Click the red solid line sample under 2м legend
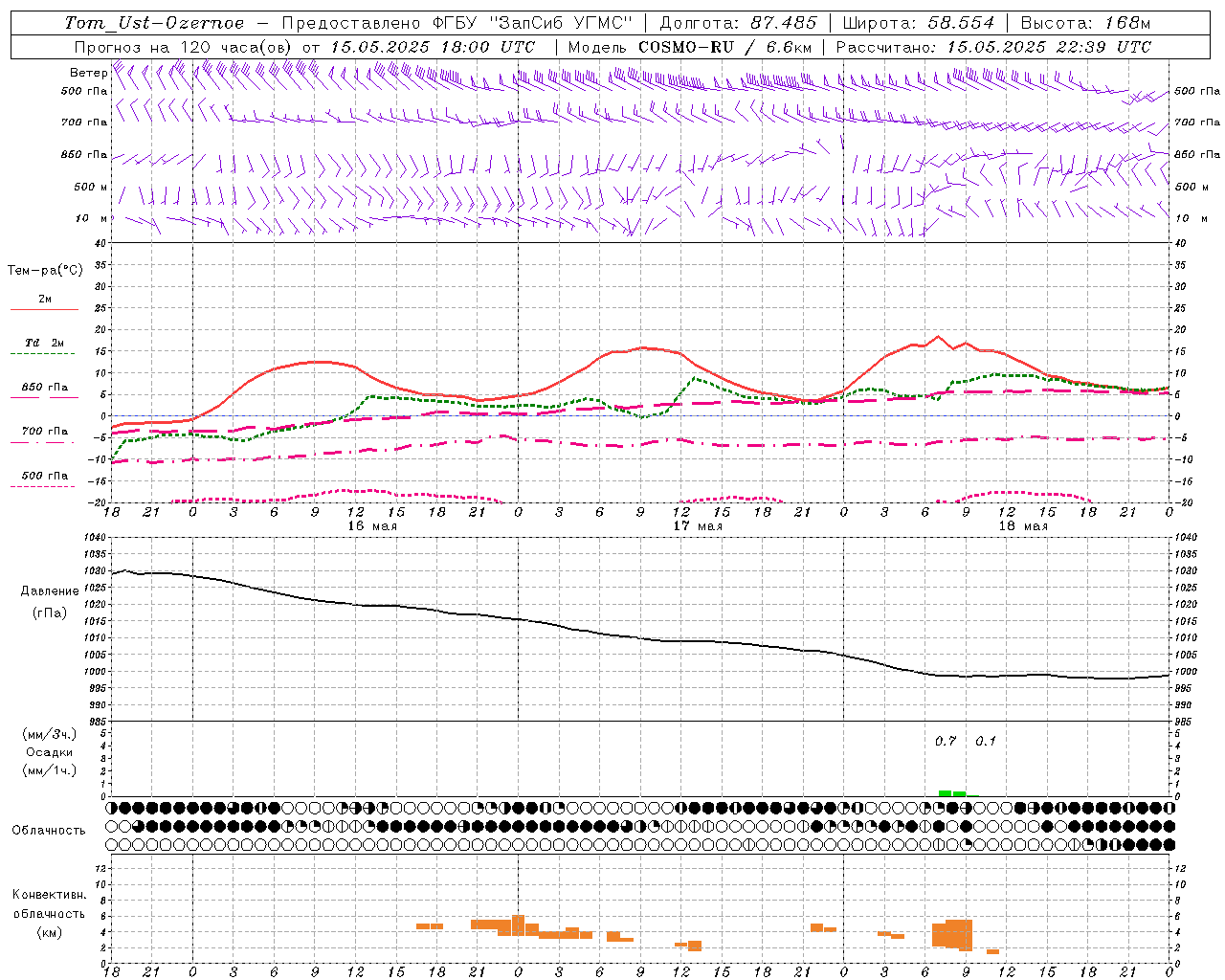Viewport: 1225px width, 980px height. 45,310
